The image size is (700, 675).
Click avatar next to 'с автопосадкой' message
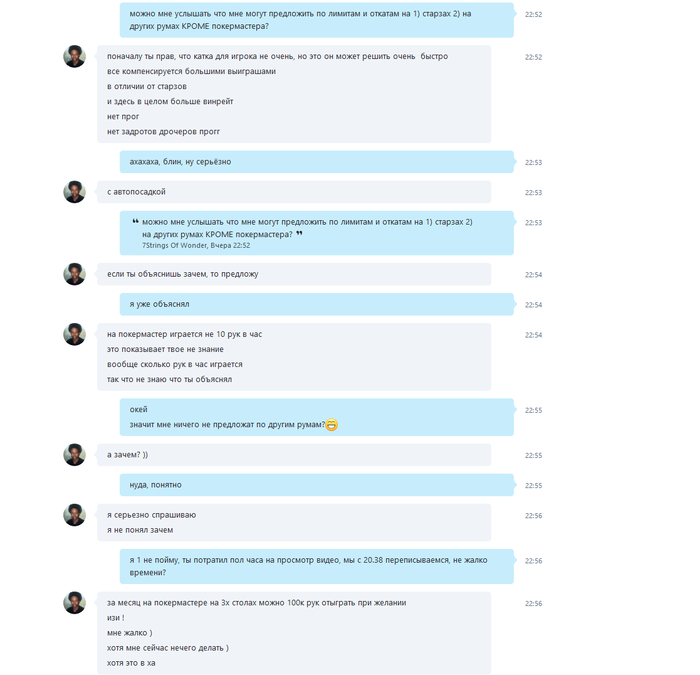click(74, 192)
